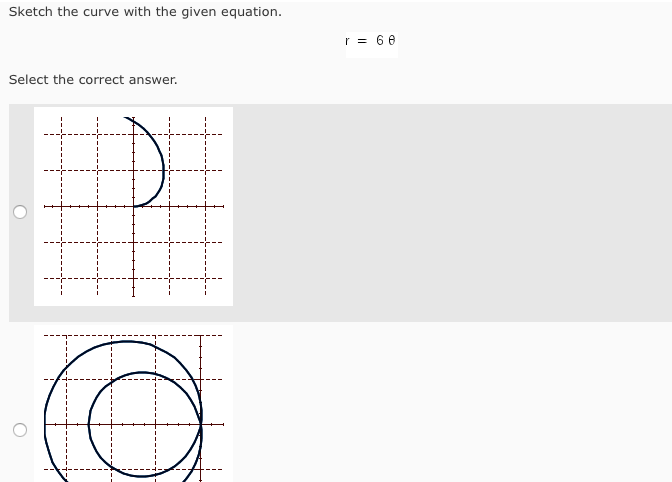Click the lower-left grid quadrant of the first graph
672x482 pixels.
(x=88, y=251)
